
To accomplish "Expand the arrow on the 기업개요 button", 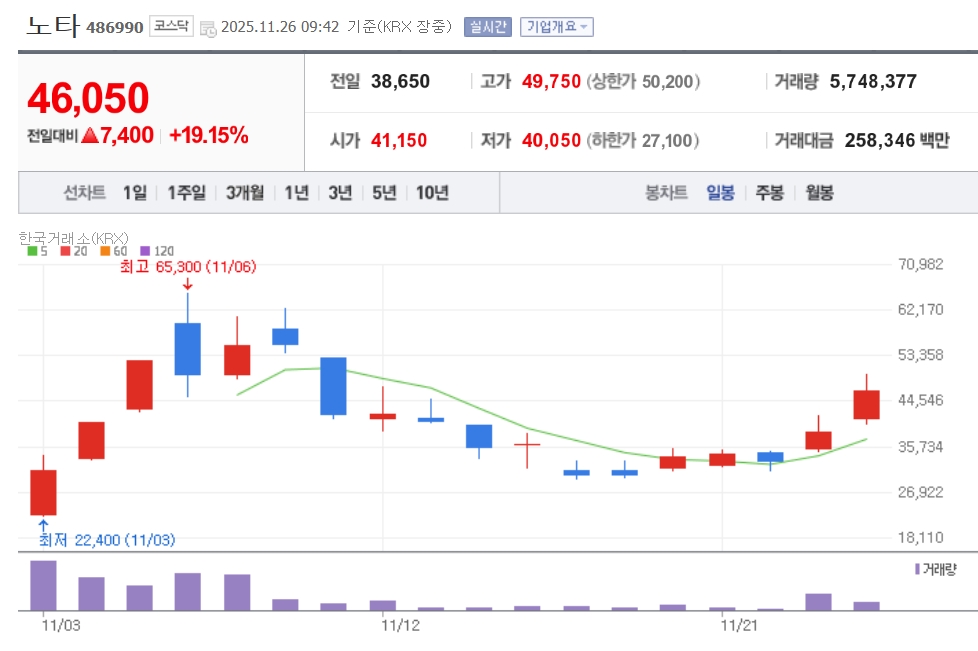I will (x=584, y=27).
